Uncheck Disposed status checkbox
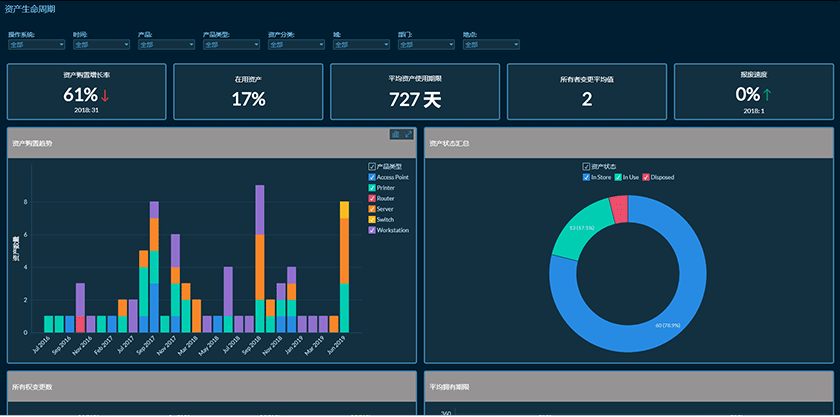Screen dimensions: 840x417 [x=646, y=177]
